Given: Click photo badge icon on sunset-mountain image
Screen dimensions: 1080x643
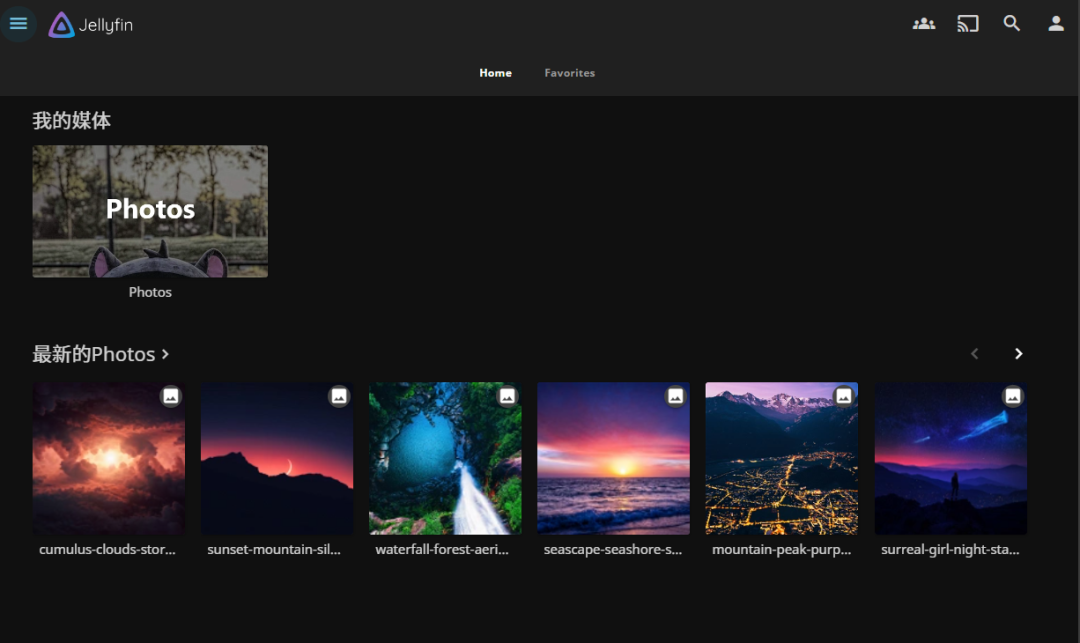Looking at the screenshot, I should 339,396.
